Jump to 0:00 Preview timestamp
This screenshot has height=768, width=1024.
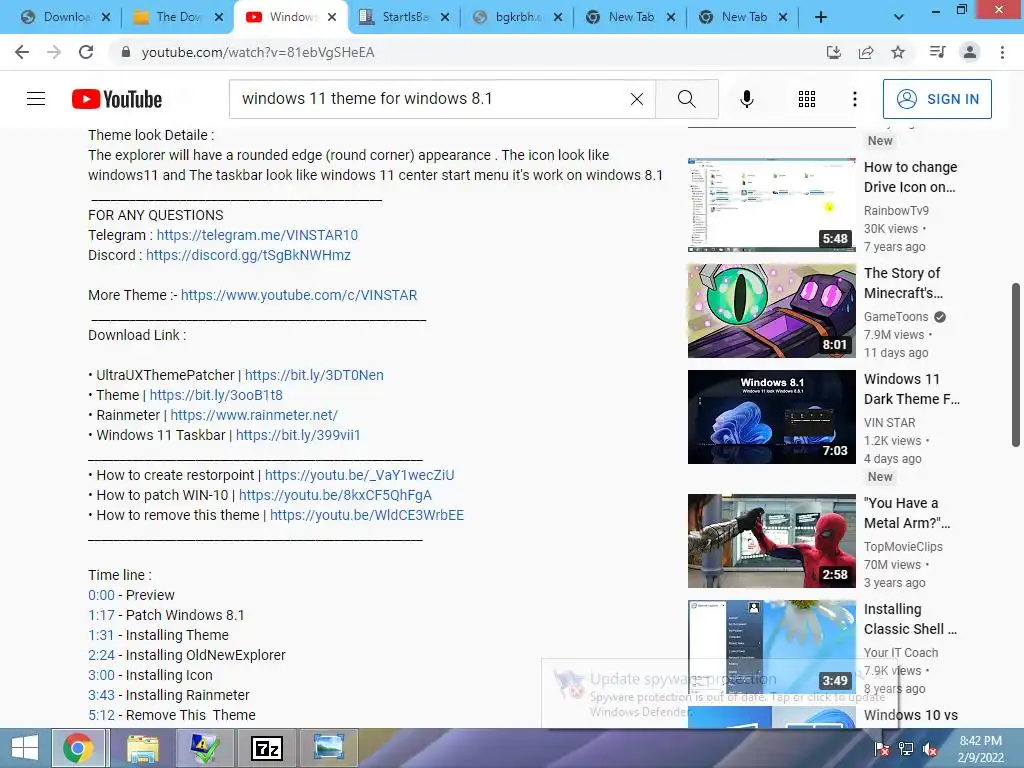tap(101, 595)
